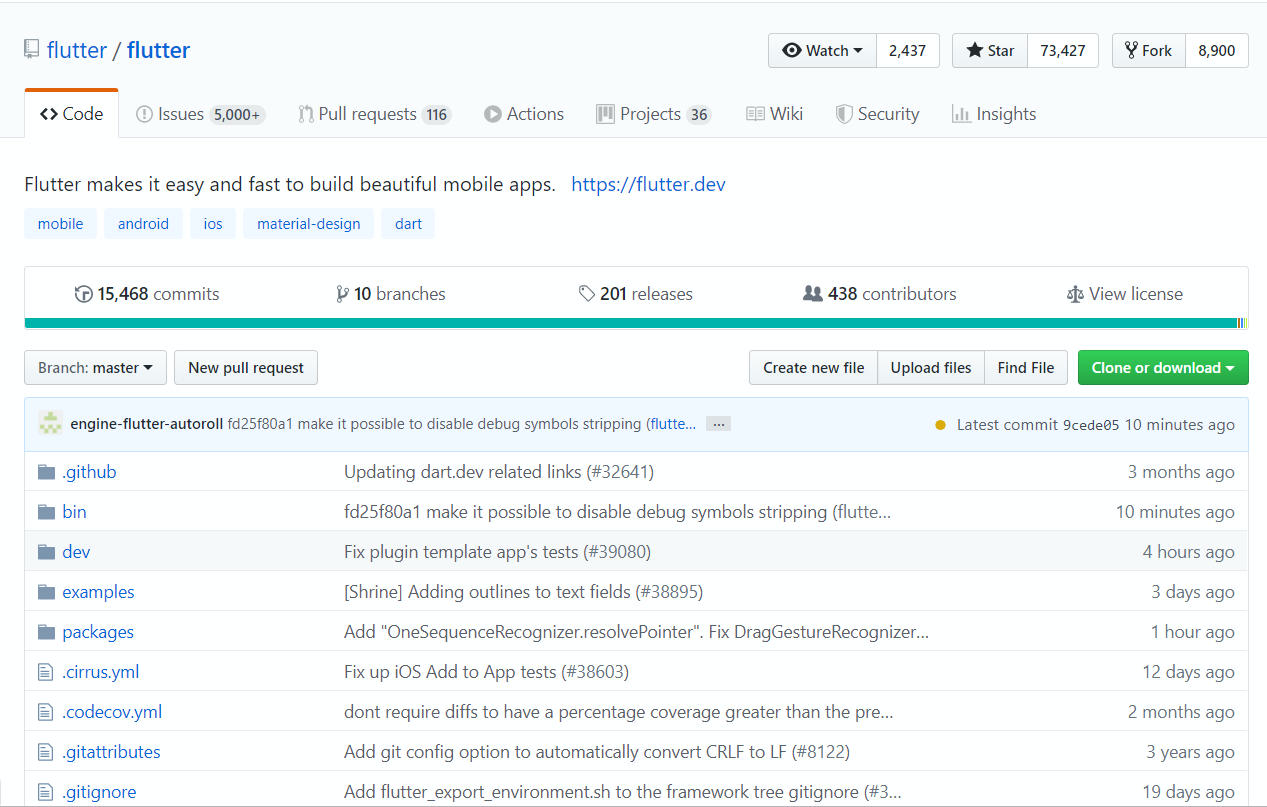
Task: Switch to the Code tab
Action: click(x=71, y=114)
